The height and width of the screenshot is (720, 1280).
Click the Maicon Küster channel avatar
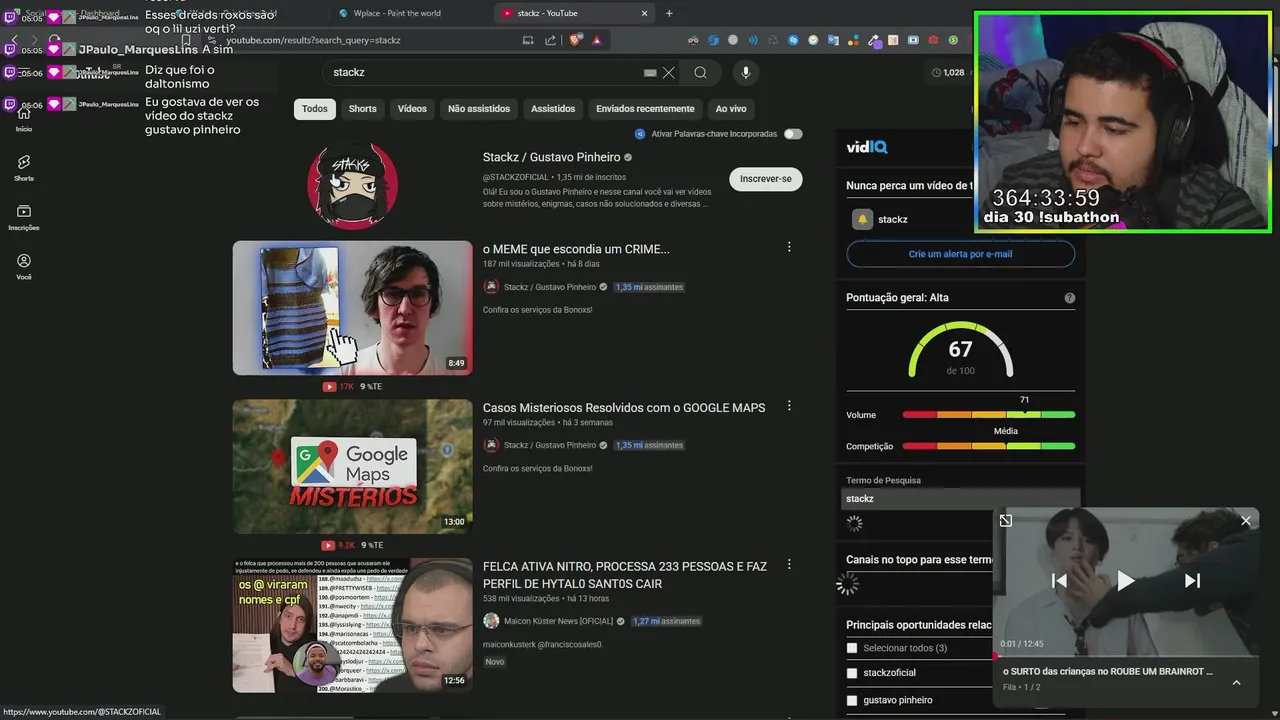click(491, 621)
